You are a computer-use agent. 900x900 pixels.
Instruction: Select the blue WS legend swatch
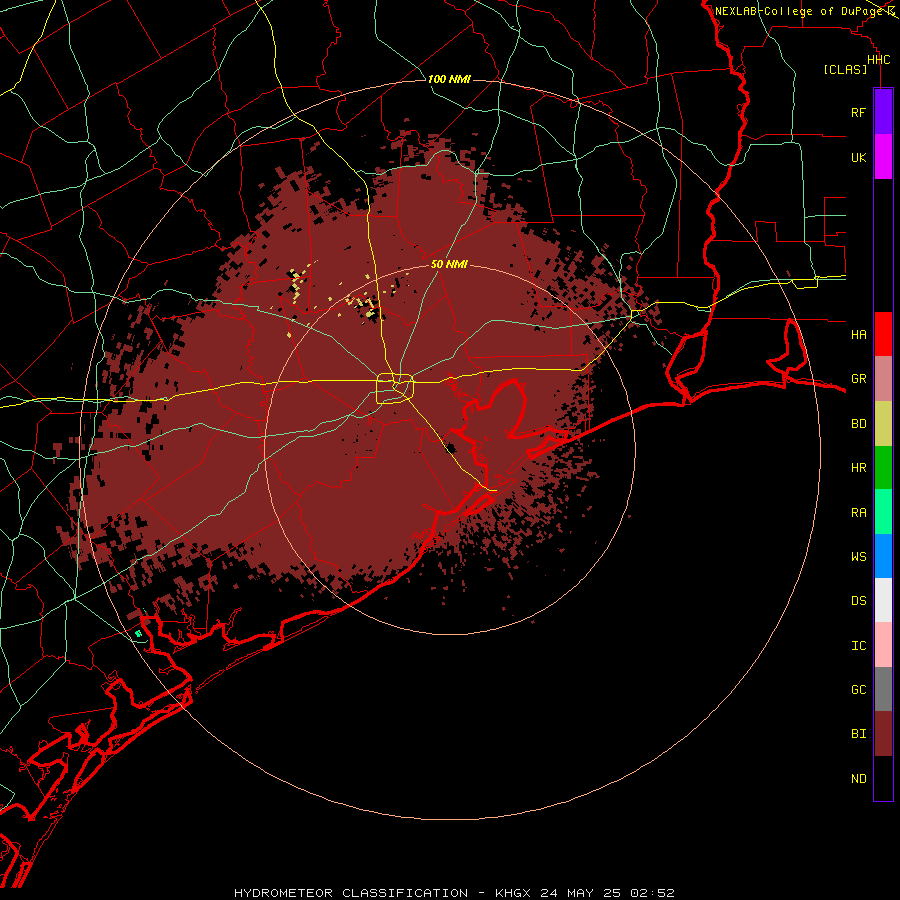click(x=883, y=556)
